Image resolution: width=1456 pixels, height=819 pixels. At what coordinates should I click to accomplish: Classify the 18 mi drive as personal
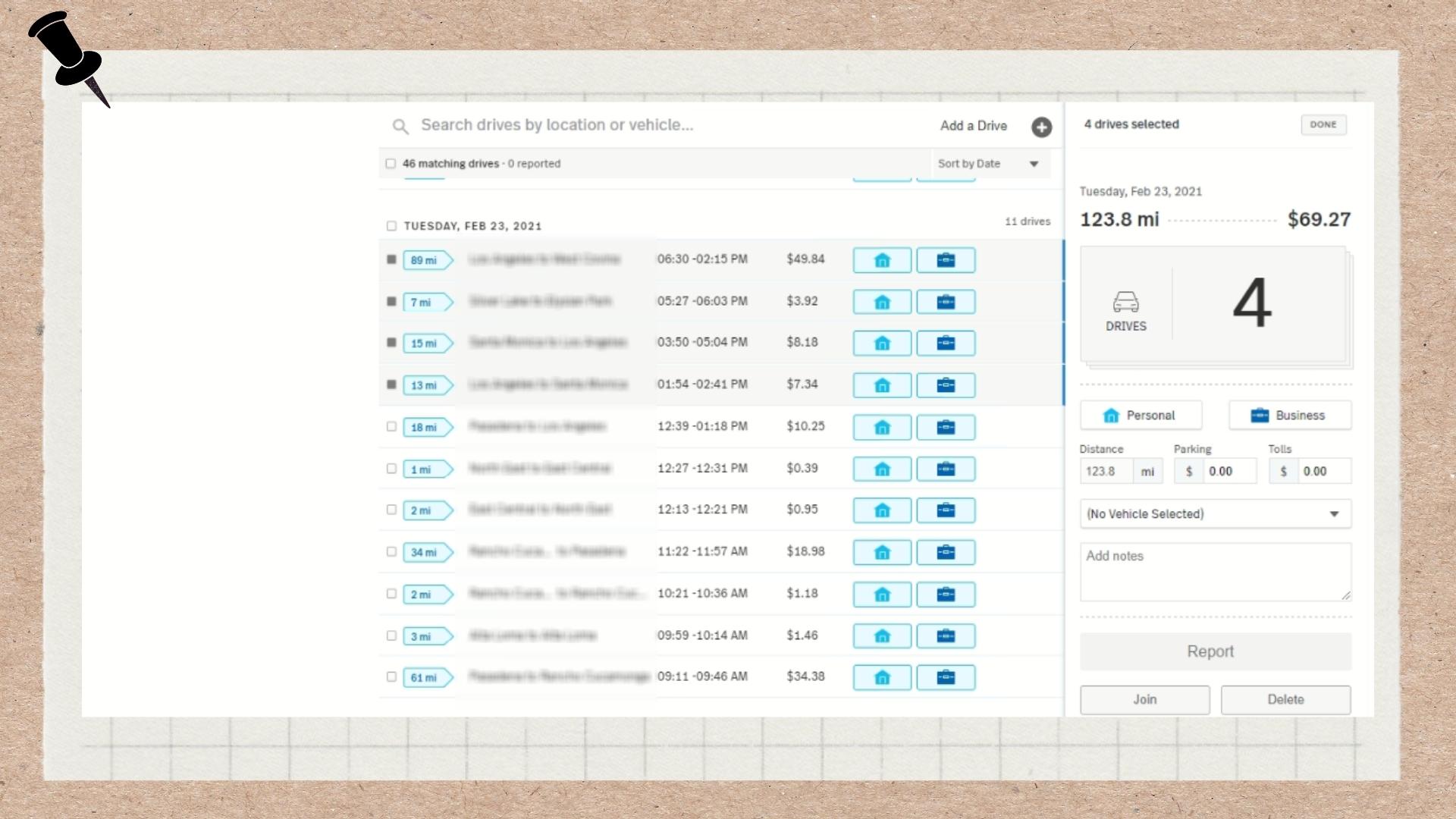882,427
